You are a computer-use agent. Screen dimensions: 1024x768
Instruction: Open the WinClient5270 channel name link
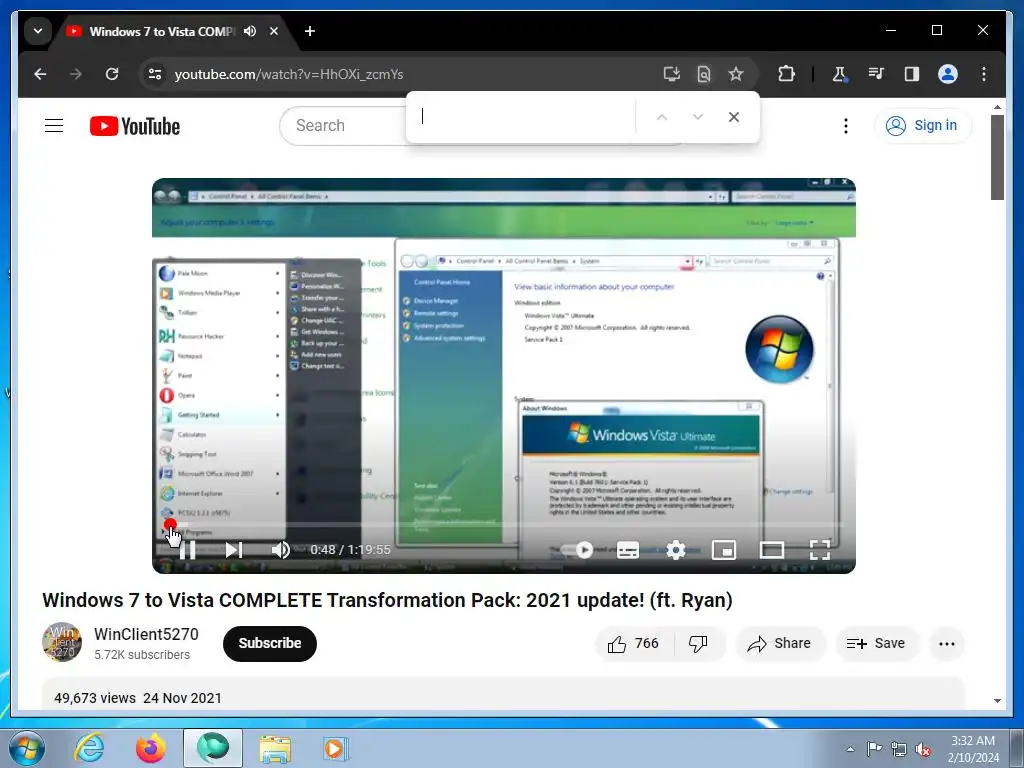(146, 634)
